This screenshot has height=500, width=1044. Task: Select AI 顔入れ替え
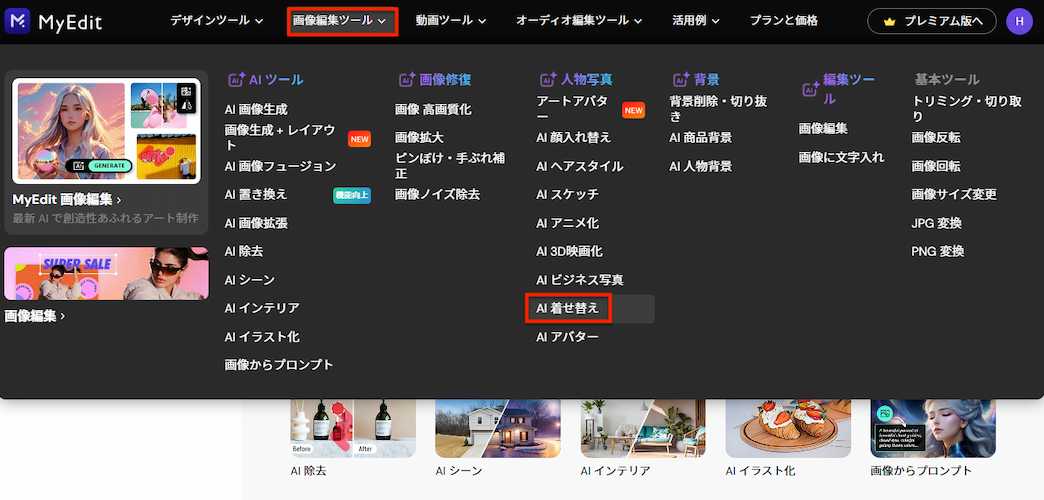(573, 138)
